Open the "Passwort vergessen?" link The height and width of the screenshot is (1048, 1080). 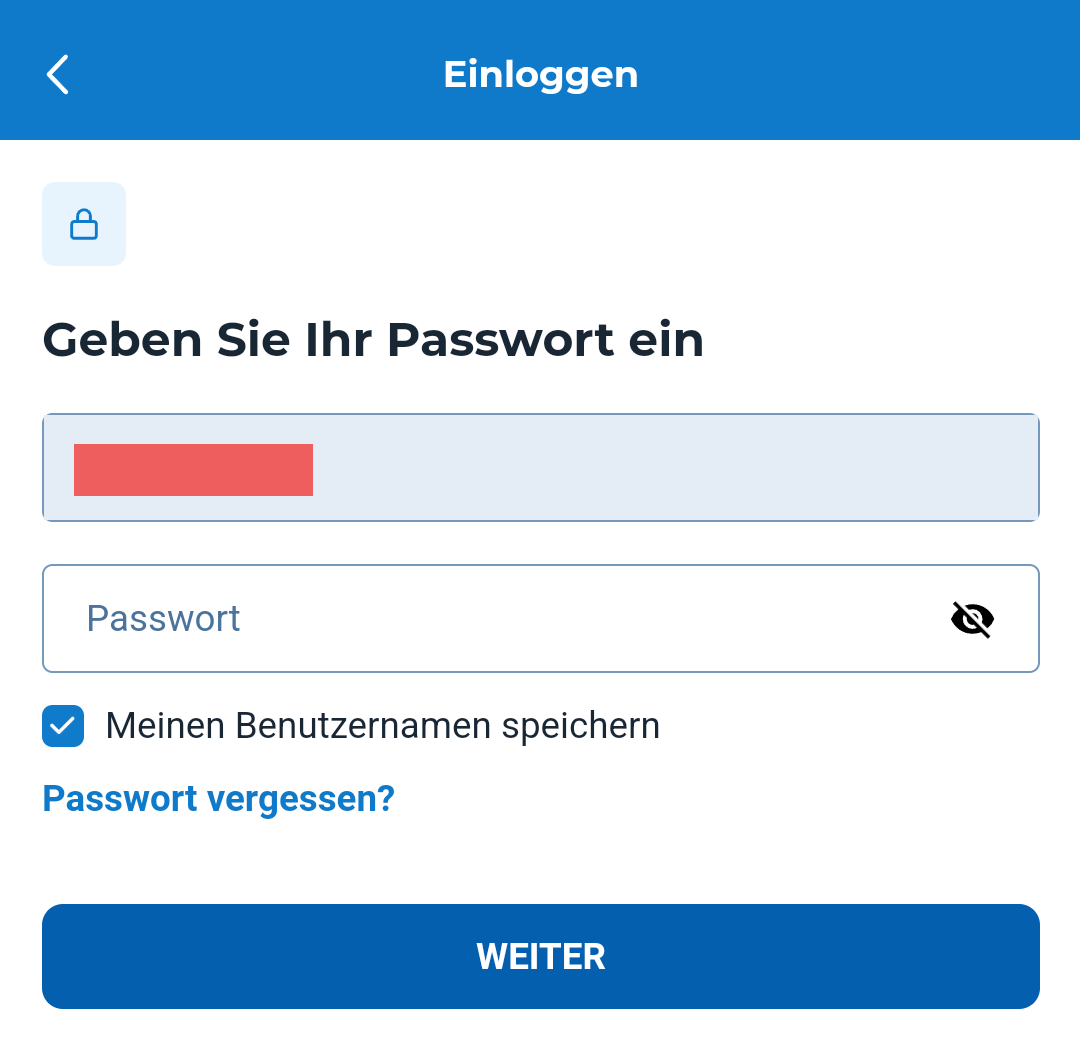click(x=218, y=799)
